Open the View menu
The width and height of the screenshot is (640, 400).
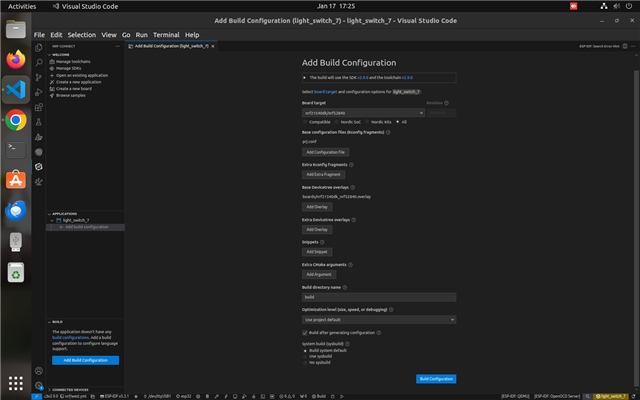(109, 35)
